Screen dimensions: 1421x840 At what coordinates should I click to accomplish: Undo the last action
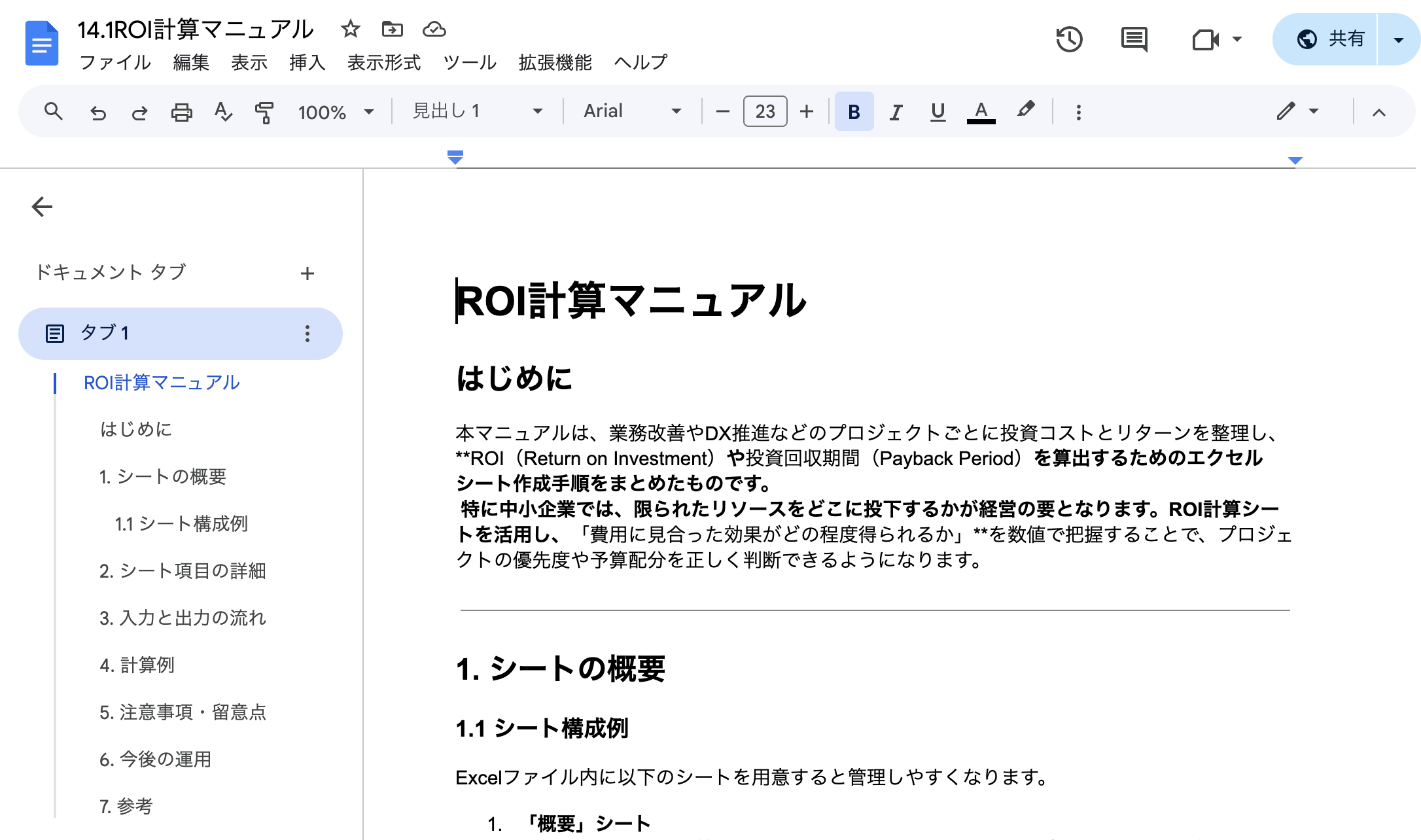pos(98,111)
